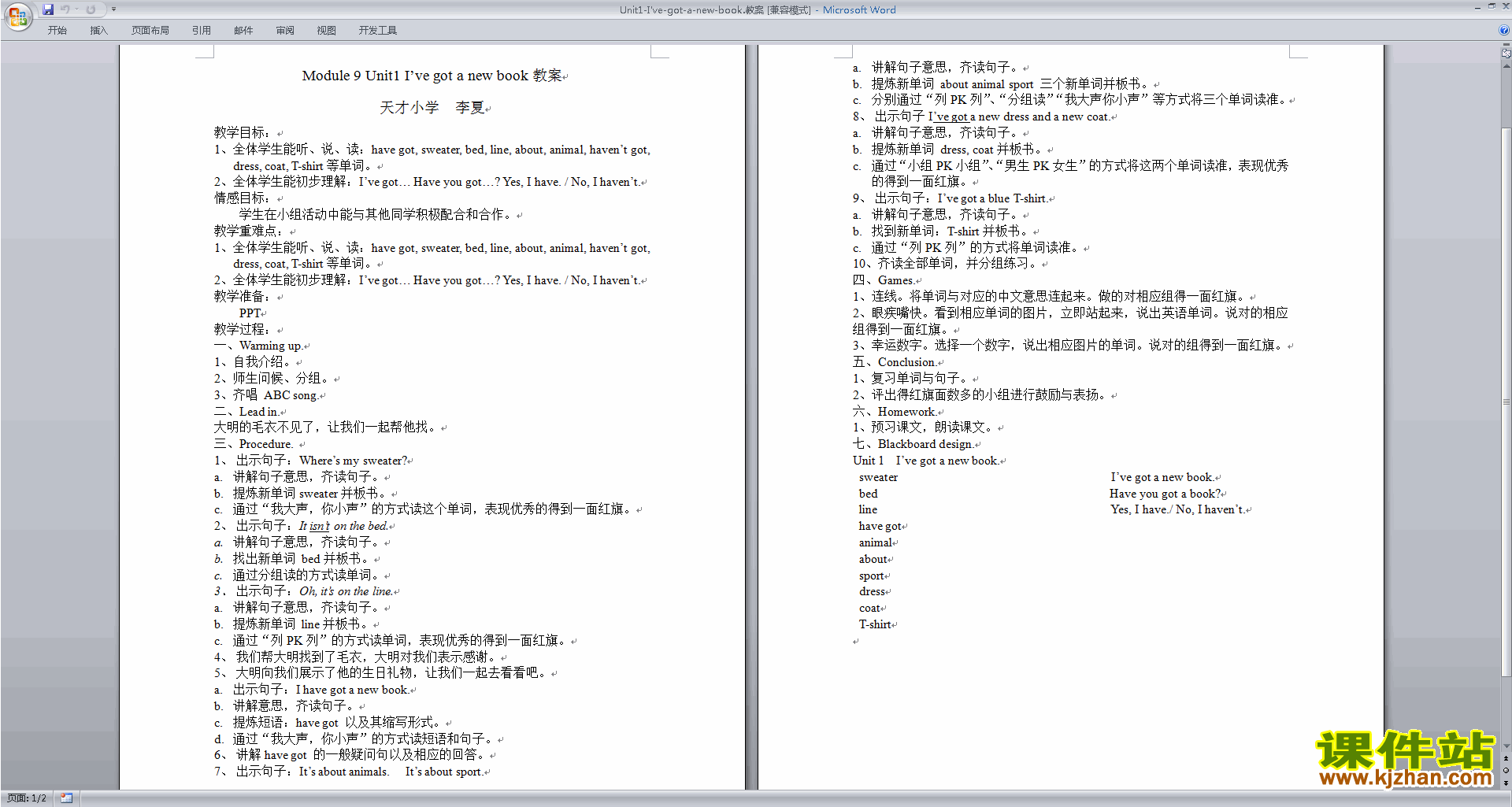Click the line '1、复习单词与句子。'
The width and height of the screenshot is (1512, 807).
[x=912, y=379]
